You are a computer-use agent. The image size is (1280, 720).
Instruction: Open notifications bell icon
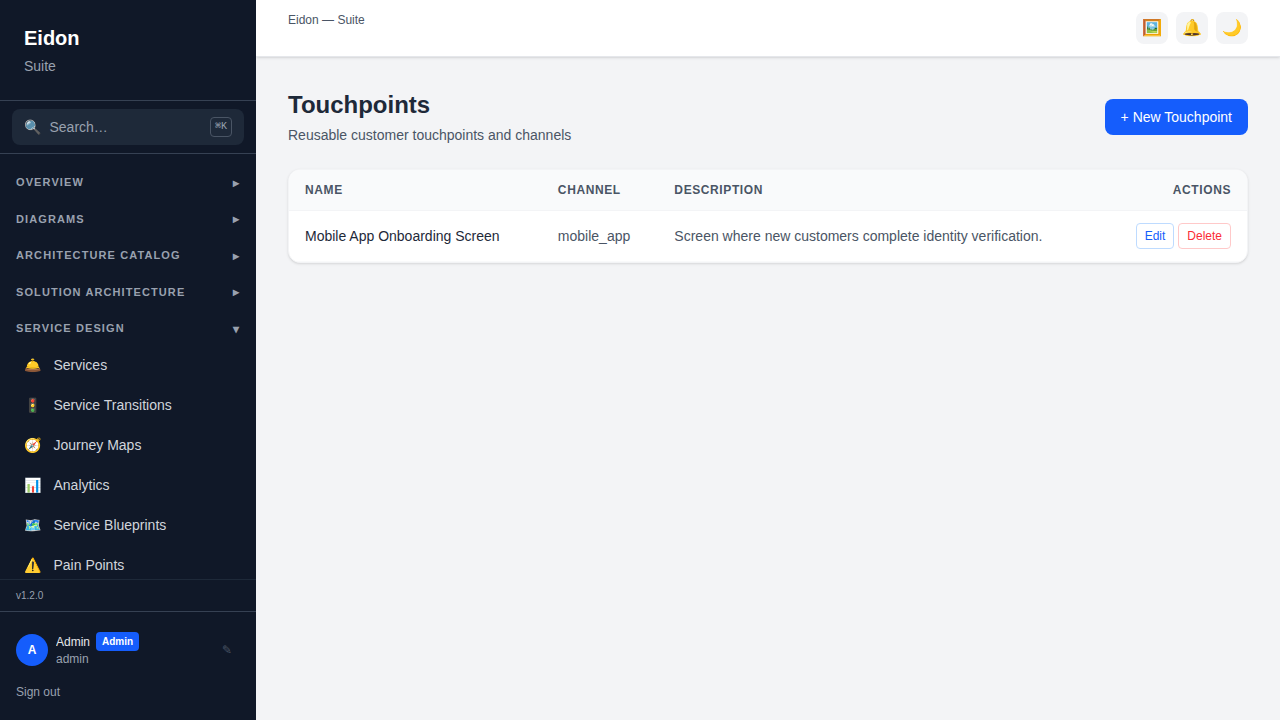[x=1192, y=28]
